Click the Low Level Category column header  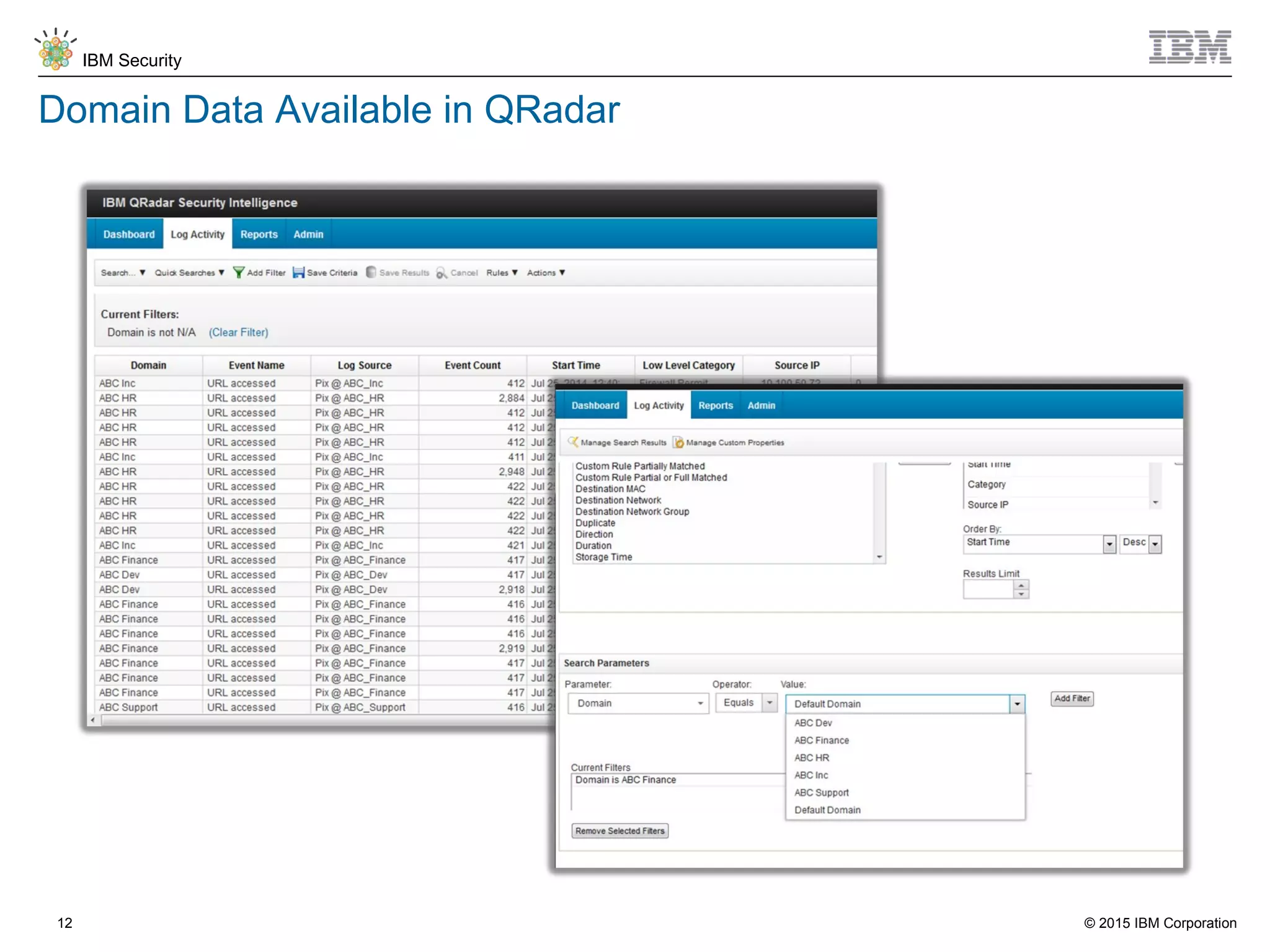tap(688, 366)
